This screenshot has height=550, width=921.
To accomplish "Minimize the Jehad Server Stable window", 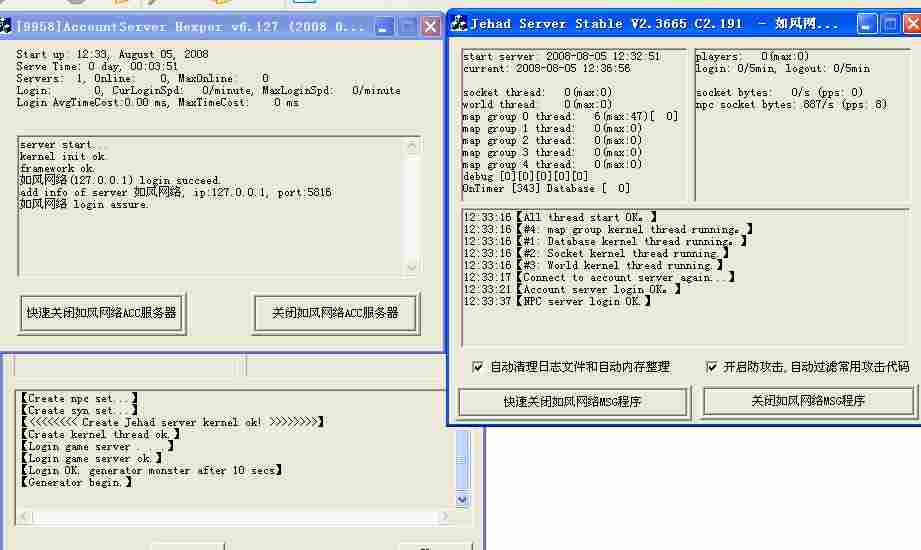I will [866, 24].
